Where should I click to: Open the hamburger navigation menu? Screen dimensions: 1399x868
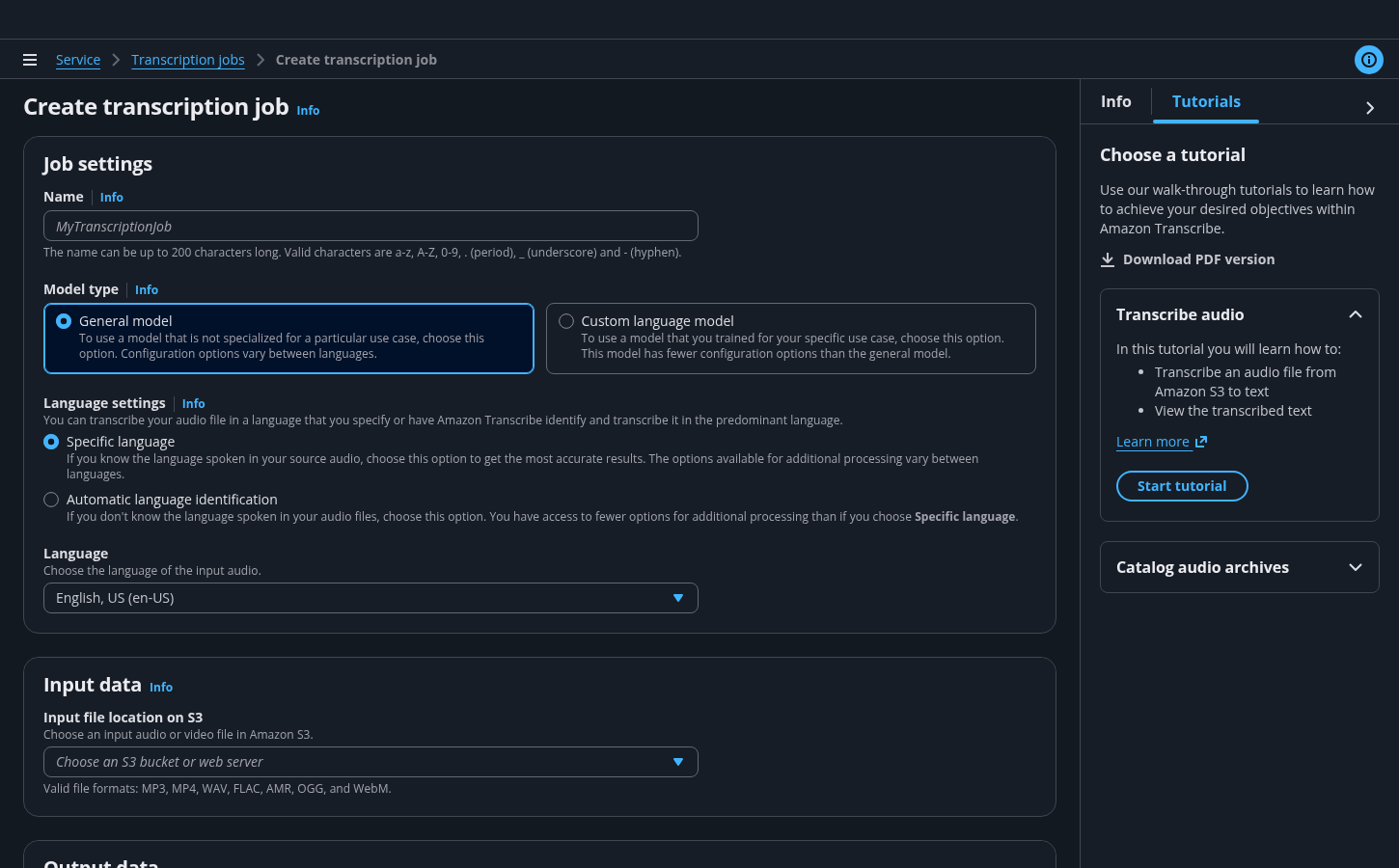pos(30,60)
